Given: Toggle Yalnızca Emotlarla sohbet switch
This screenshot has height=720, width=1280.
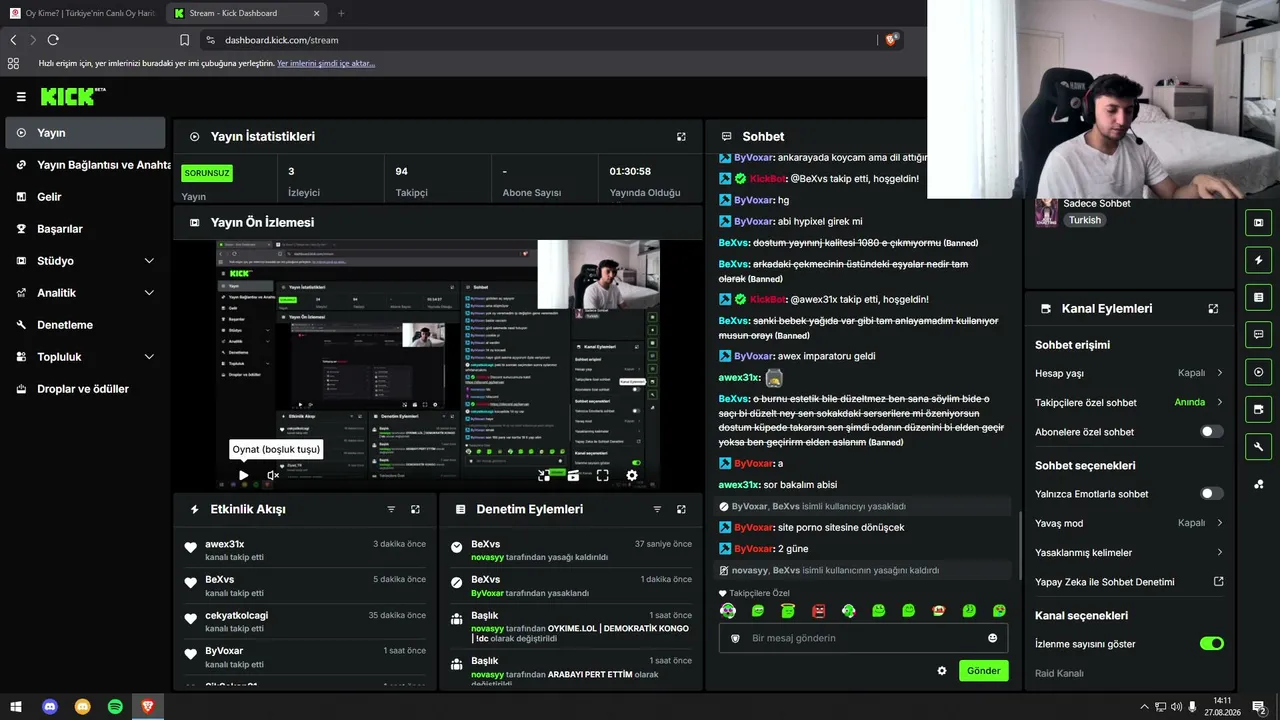Looking at the screenshot, I should pos(1211,494).
